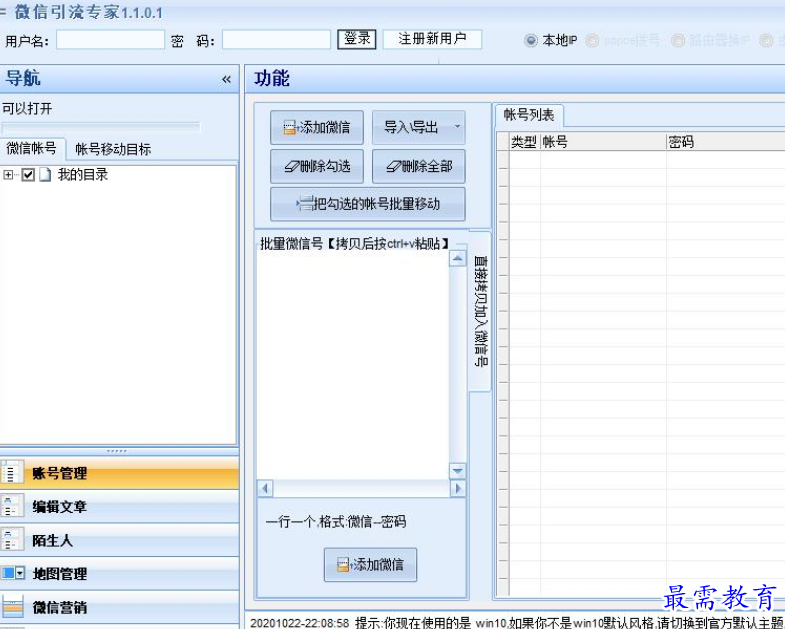Click the progress bar under 可以打开
The image size is (785, 629).
coord(101,127)
